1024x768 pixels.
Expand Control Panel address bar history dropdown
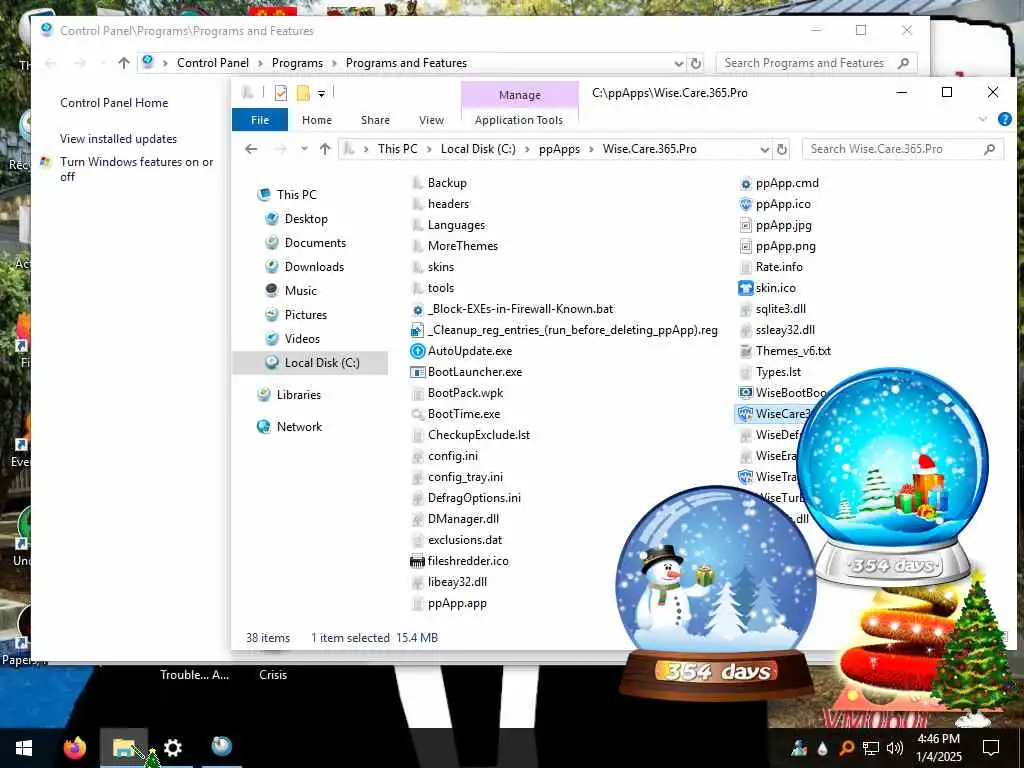[679, 63]
